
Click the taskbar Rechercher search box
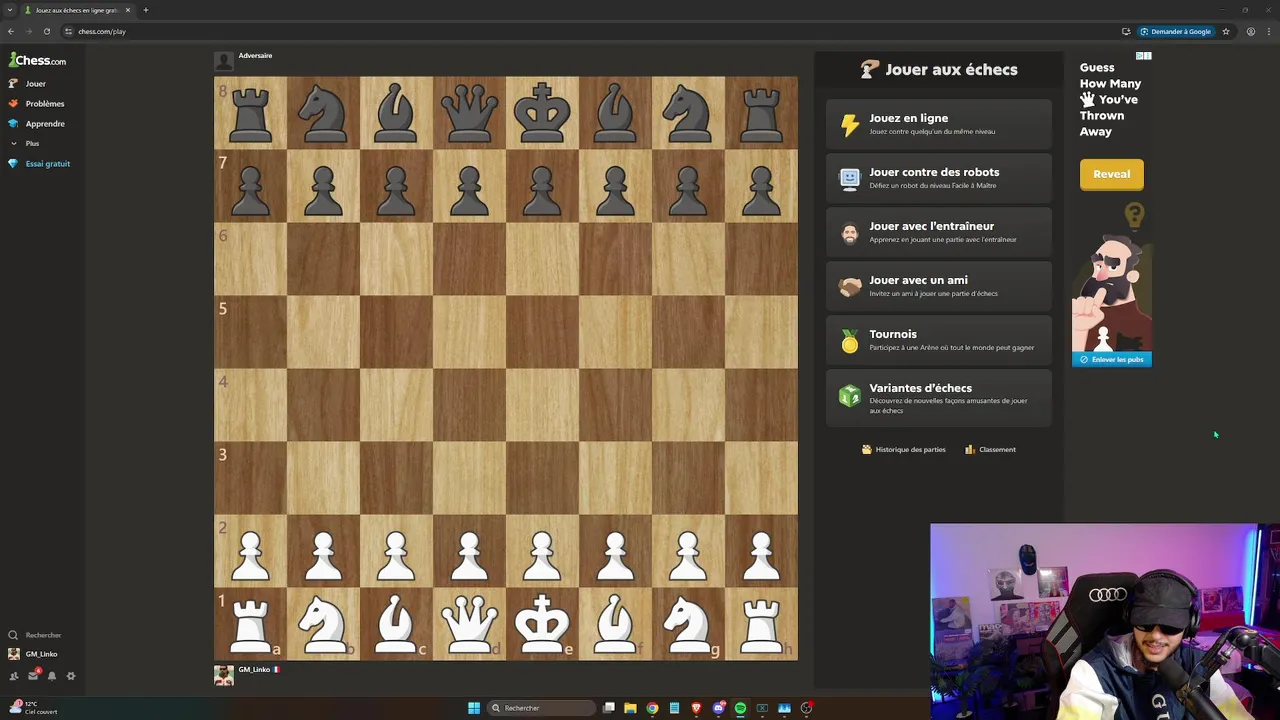click(539, 708)
